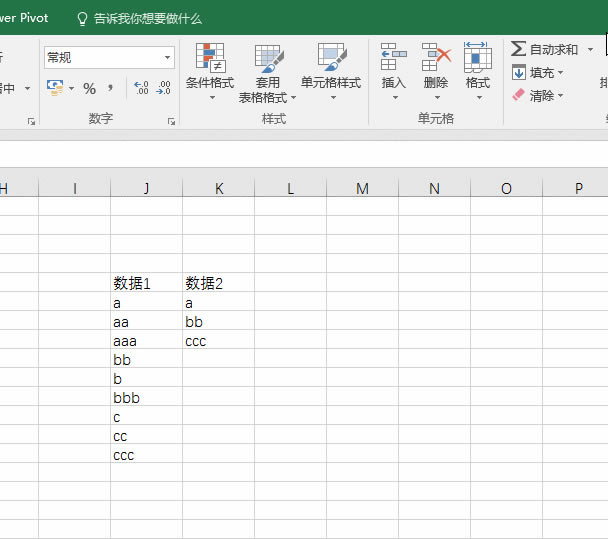Click the Clear (清除) eraser icon
608x539 pixels.
click(x=518, y=95)
